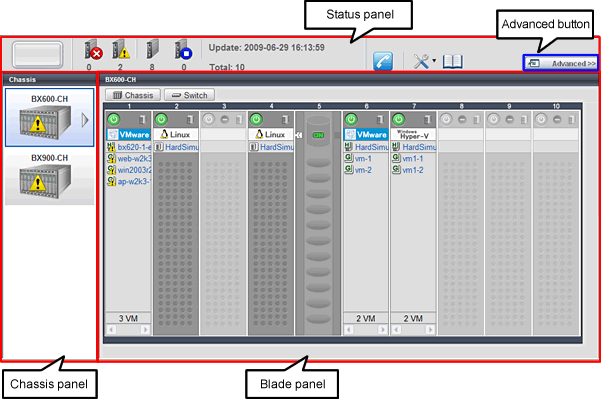Click the minus status icon in slot 8
The width and height of the screenshot is (601, 399).
(x=462, y=120)
